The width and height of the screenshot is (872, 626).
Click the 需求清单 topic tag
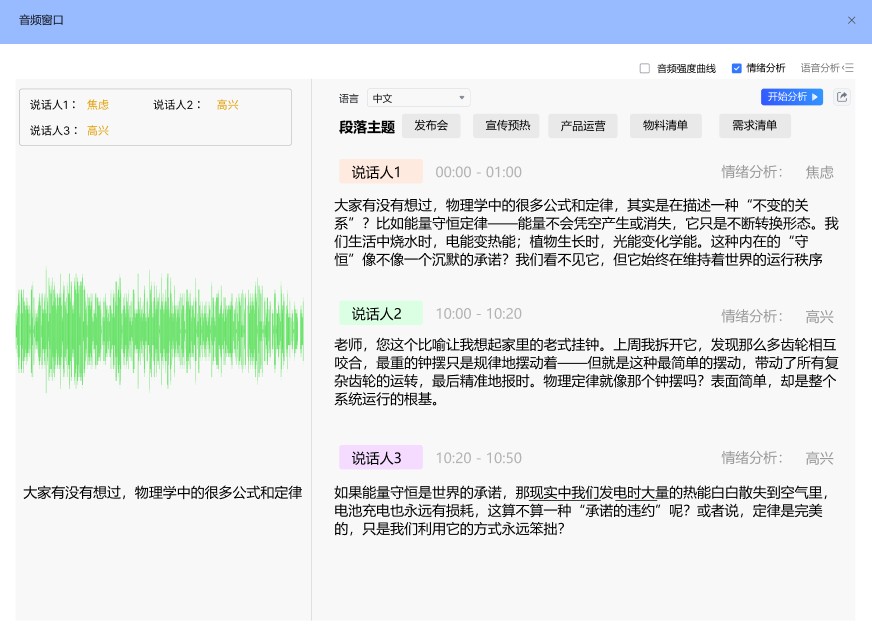pyautogui.click(x=755, y=126)
